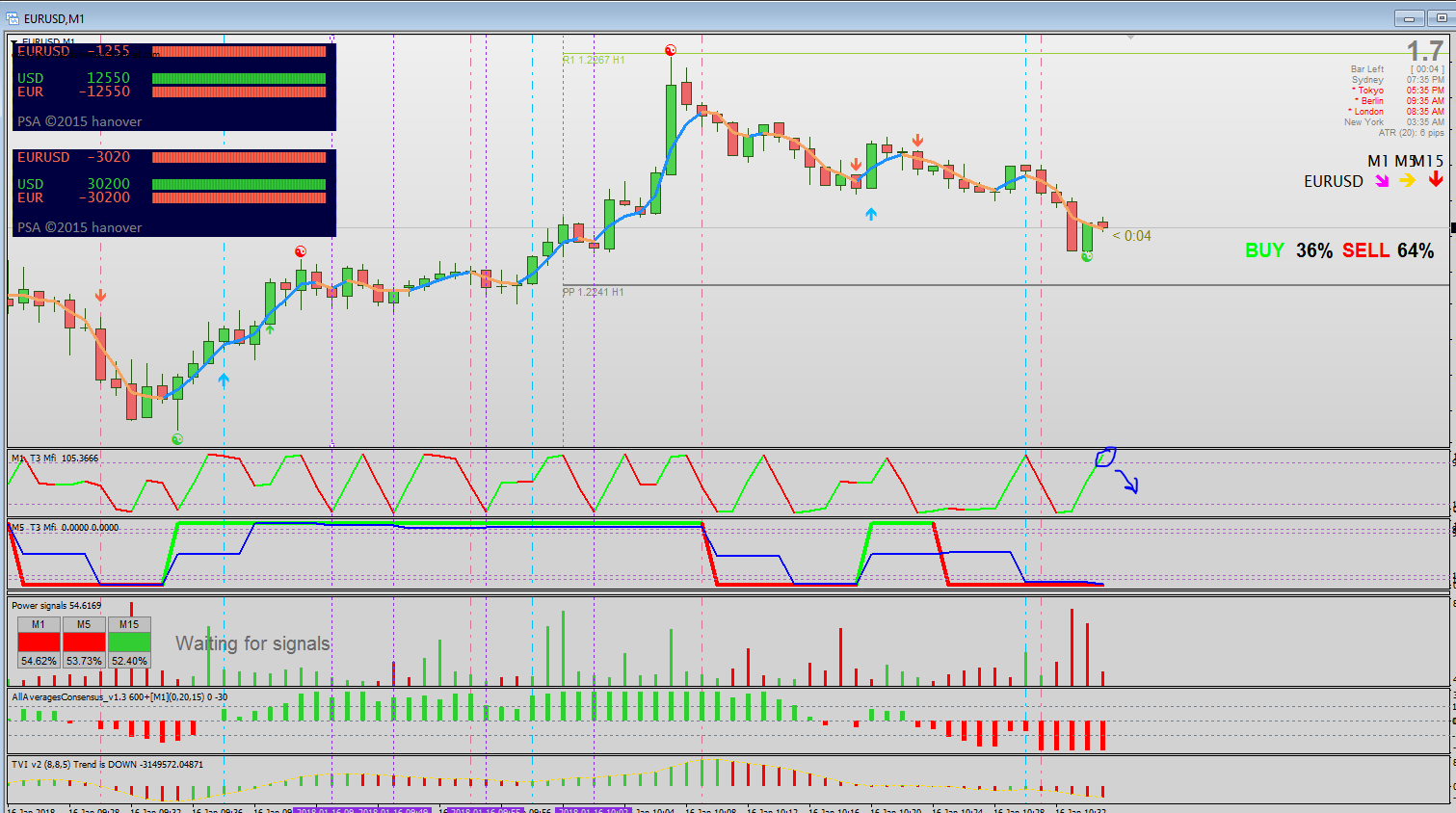Click the 53.73% M5 power value

click(x=84, y=661)
